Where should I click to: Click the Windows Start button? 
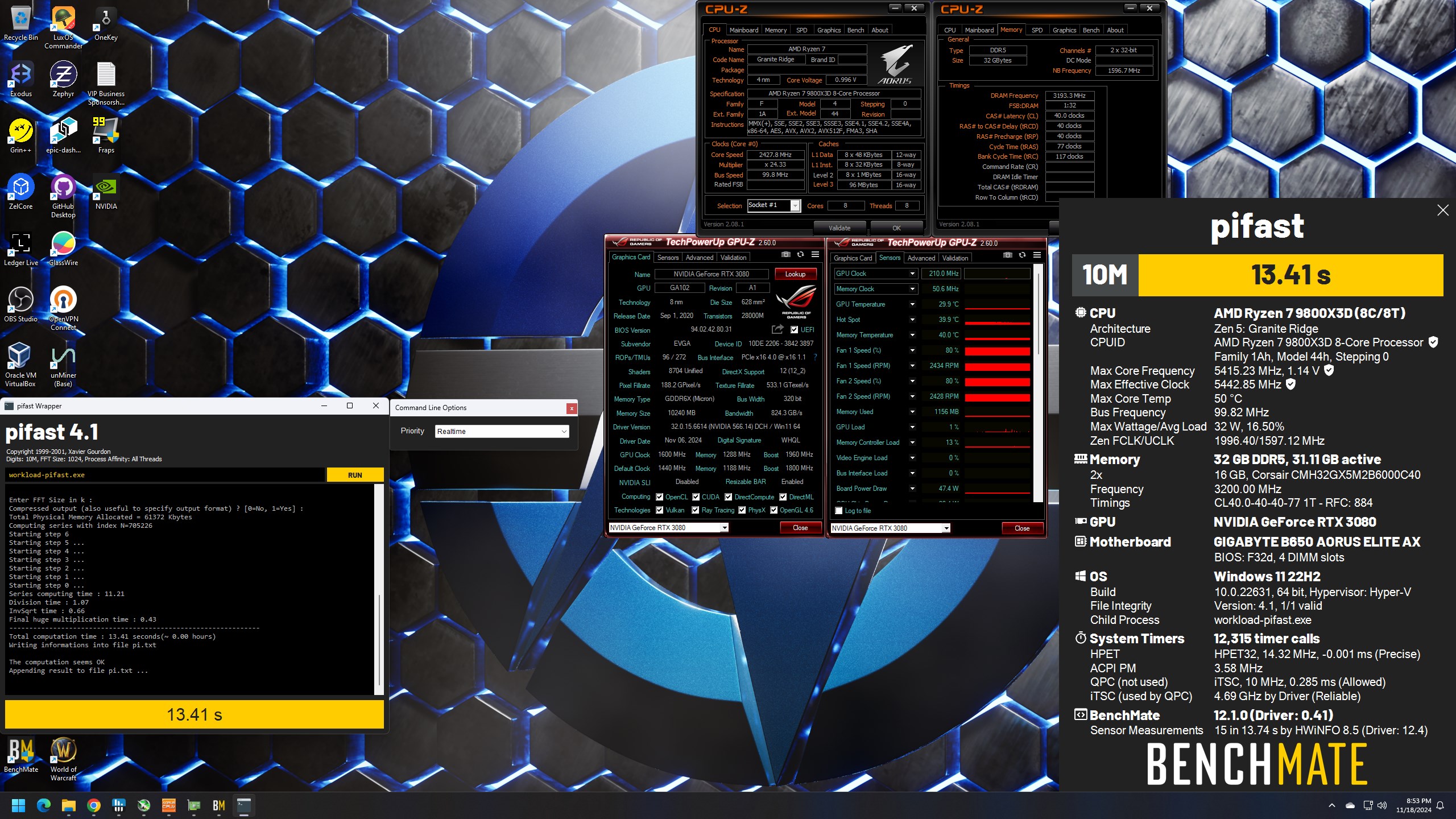click(x=19, y=805)
